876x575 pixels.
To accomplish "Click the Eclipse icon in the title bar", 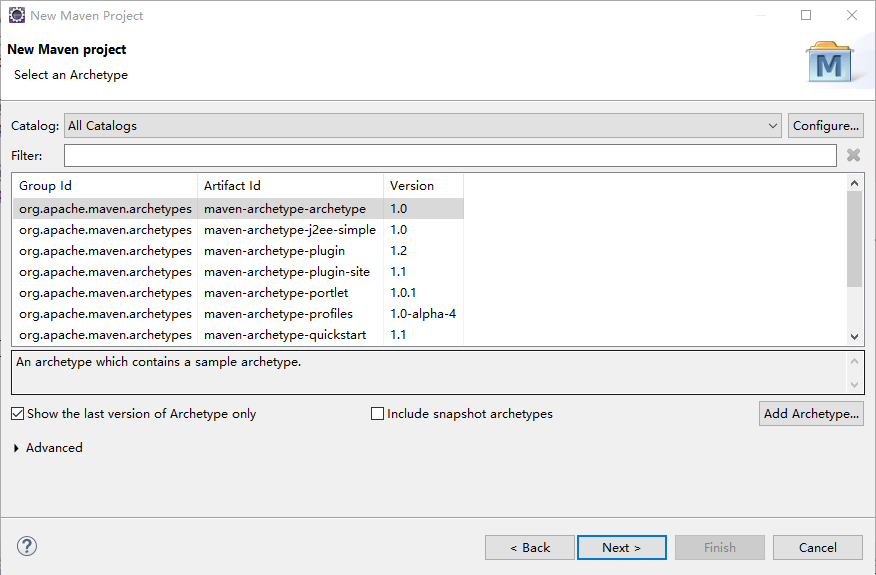I will click(17, 15).
